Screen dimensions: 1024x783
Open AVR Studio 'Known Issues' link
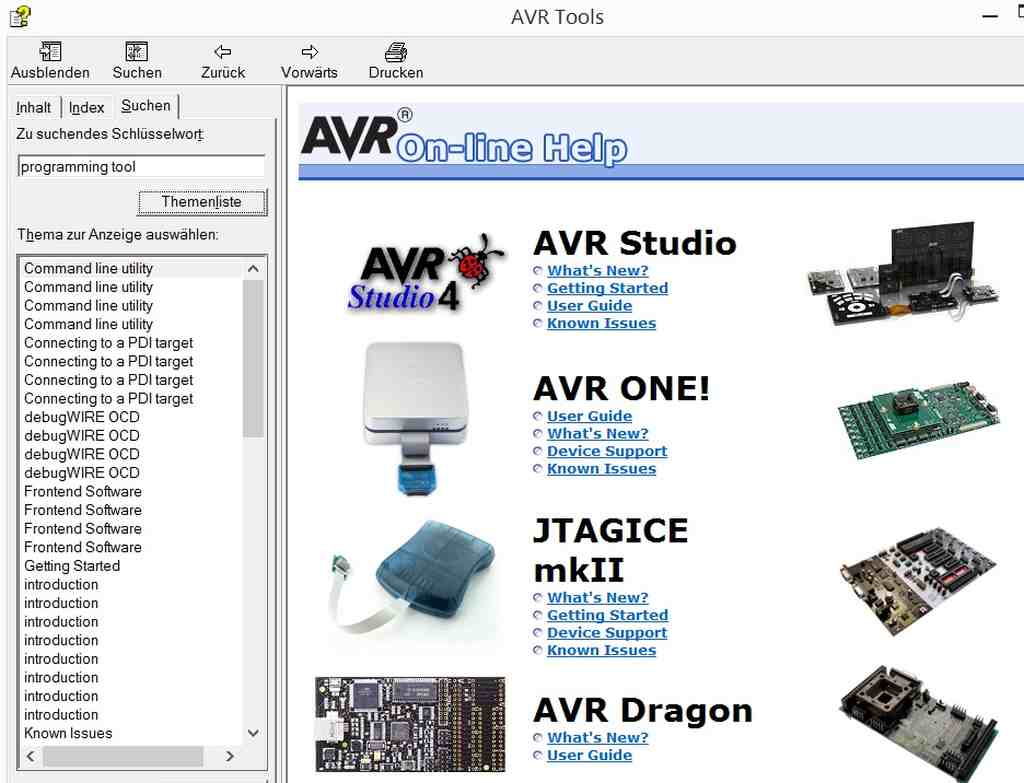click(601, 323)
